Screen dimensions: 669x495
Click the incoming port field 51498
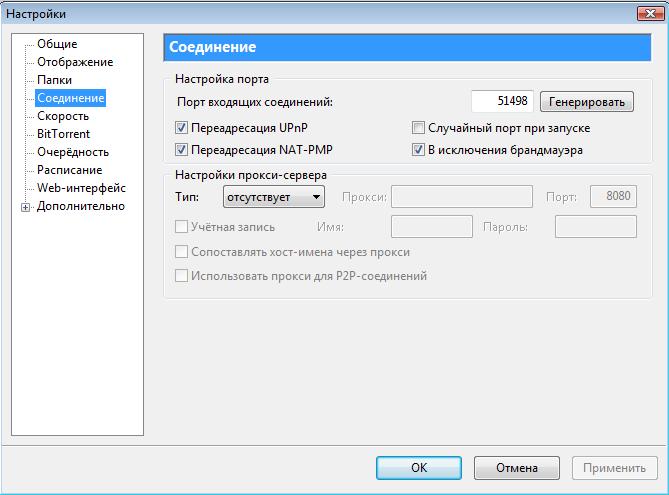coord(502,101)
